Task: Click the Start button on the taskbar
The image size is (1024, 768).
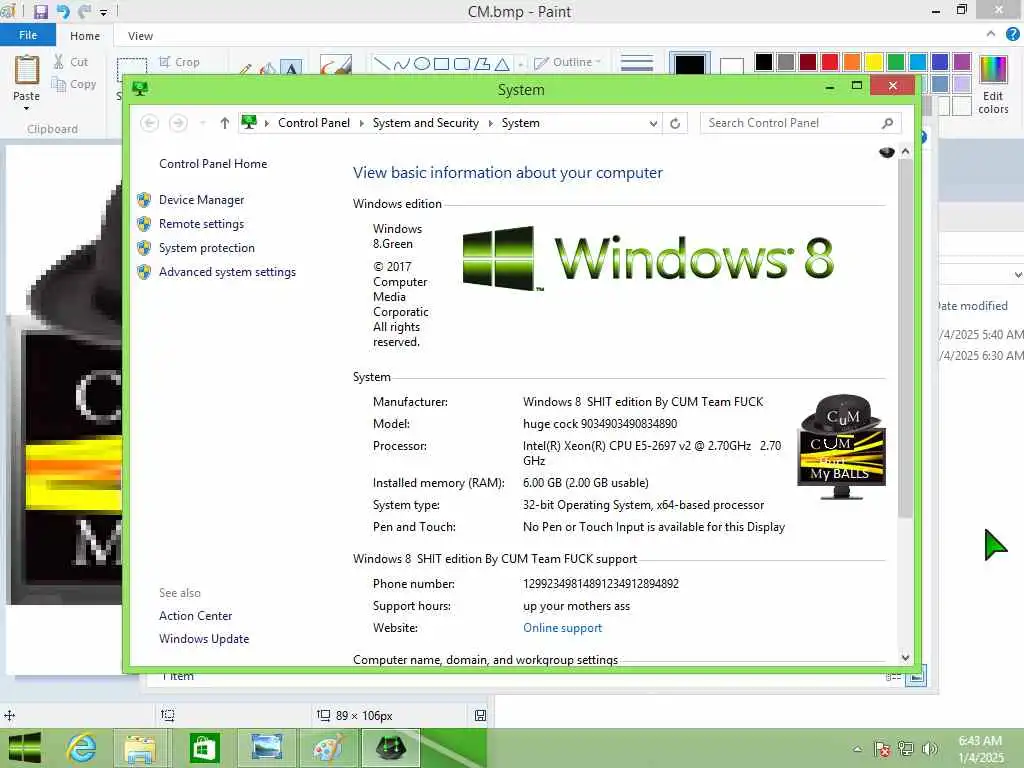Action: click(25, 748)
